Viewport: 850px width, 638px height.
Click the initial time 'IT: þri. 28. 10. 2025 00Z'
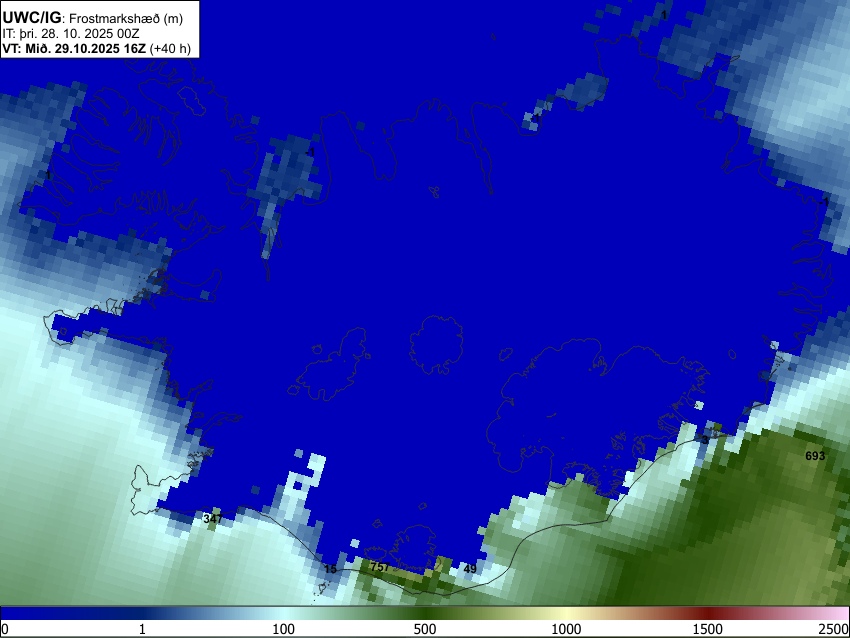pos(70,34)
